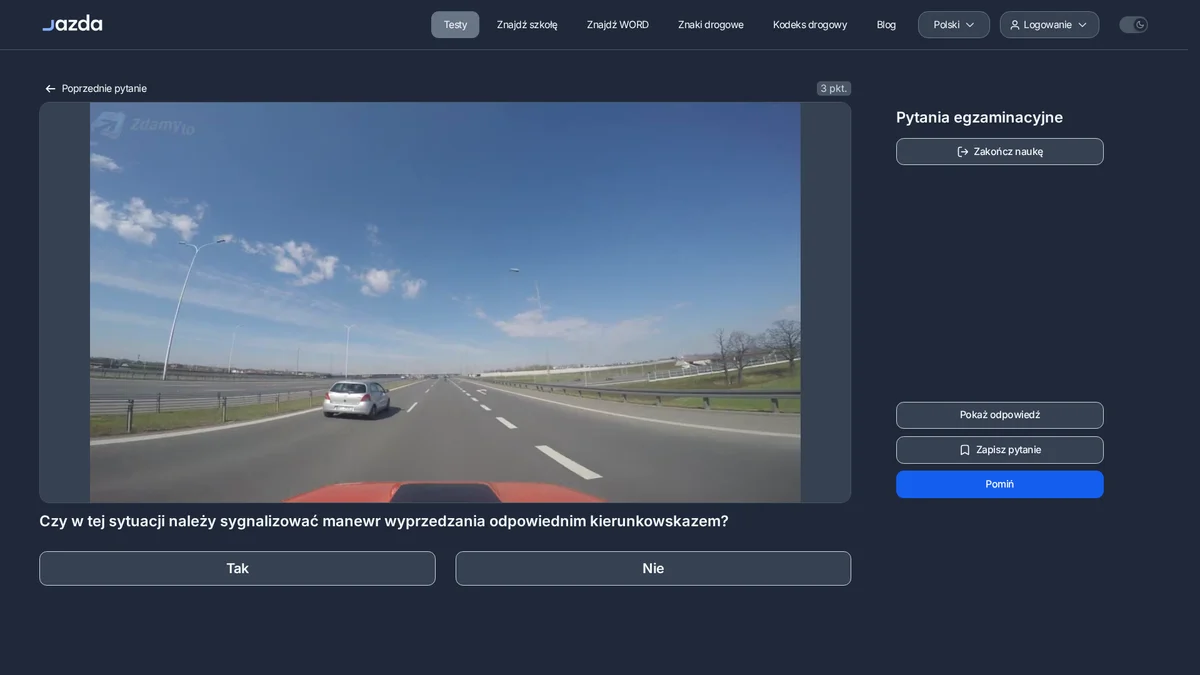Return to Poprzednie pytanie
The height and width of the screenshot is (675, 1200).
coord(96,89)
